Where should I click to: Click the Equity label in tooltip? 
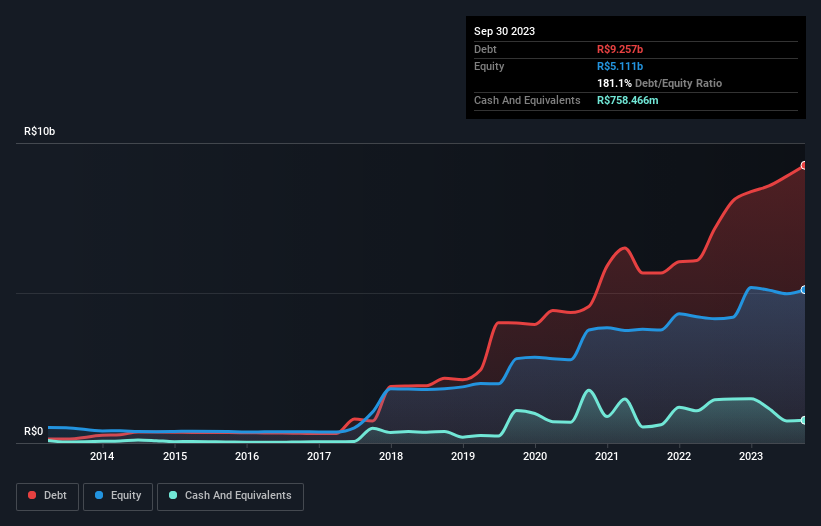coord(489,66)
